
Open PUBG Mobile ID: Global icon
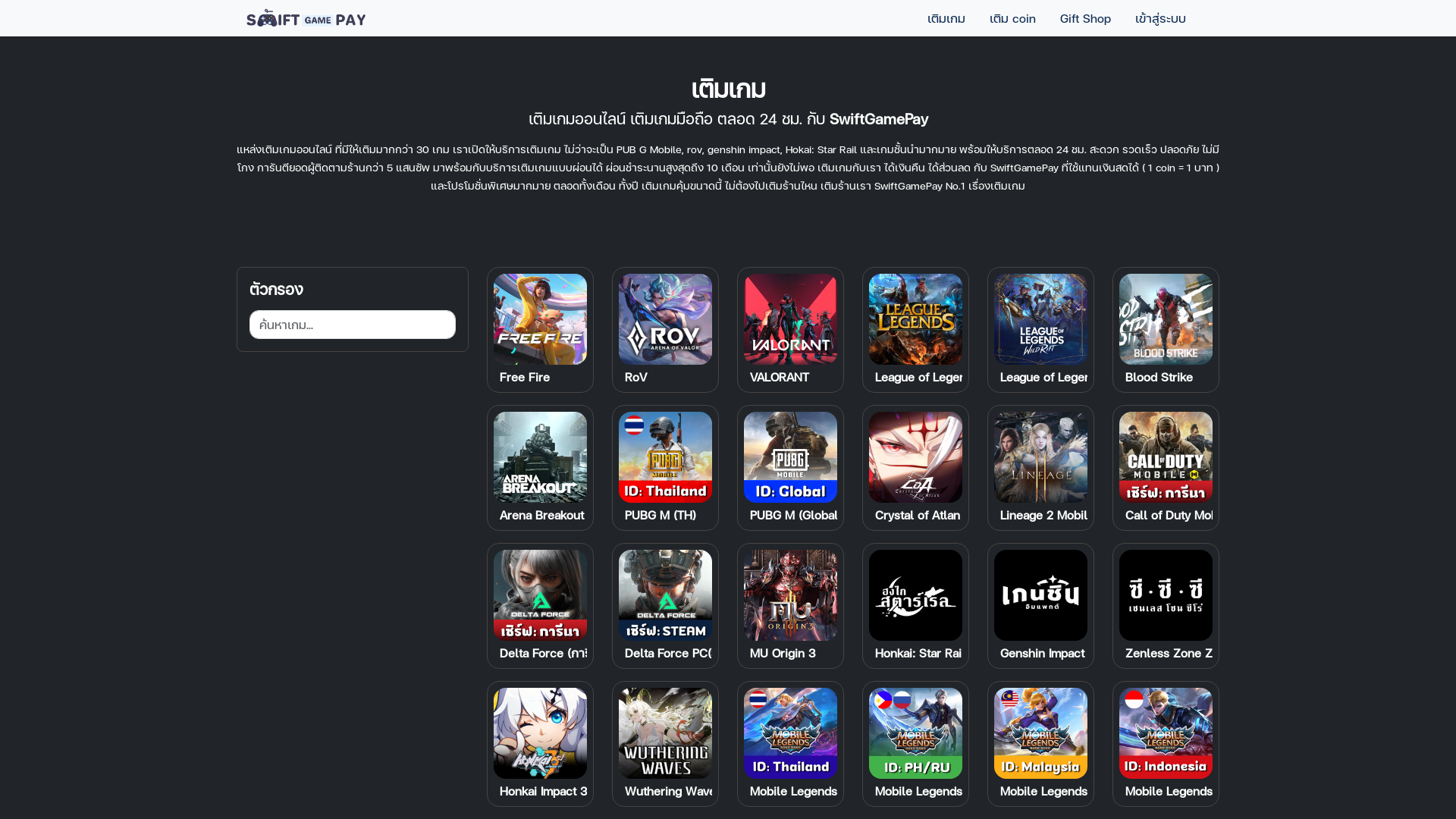790,457
